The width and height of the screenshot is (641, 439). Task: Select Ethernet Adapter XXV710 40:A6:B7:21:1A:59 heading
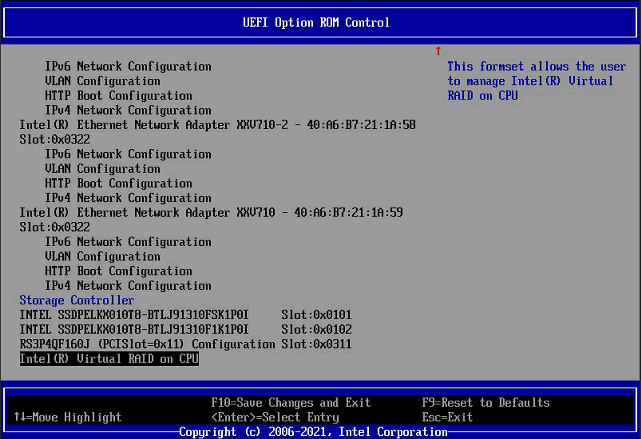211,213
